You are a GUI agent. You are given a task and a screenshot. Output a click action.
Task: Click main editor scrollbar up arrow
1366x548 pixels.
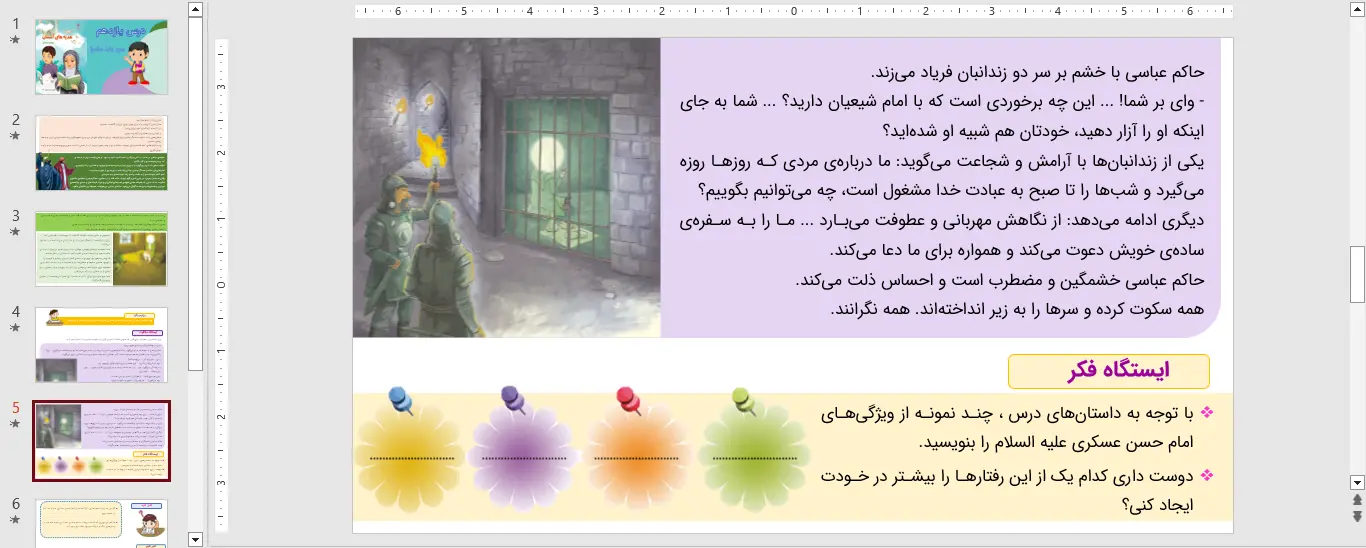coord(1357,9)
